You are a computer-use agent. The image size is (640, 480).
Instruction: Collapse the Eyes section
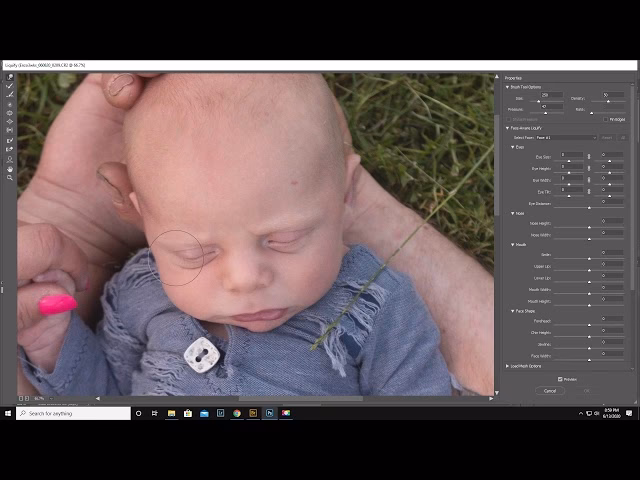click(x=513, y=147)
